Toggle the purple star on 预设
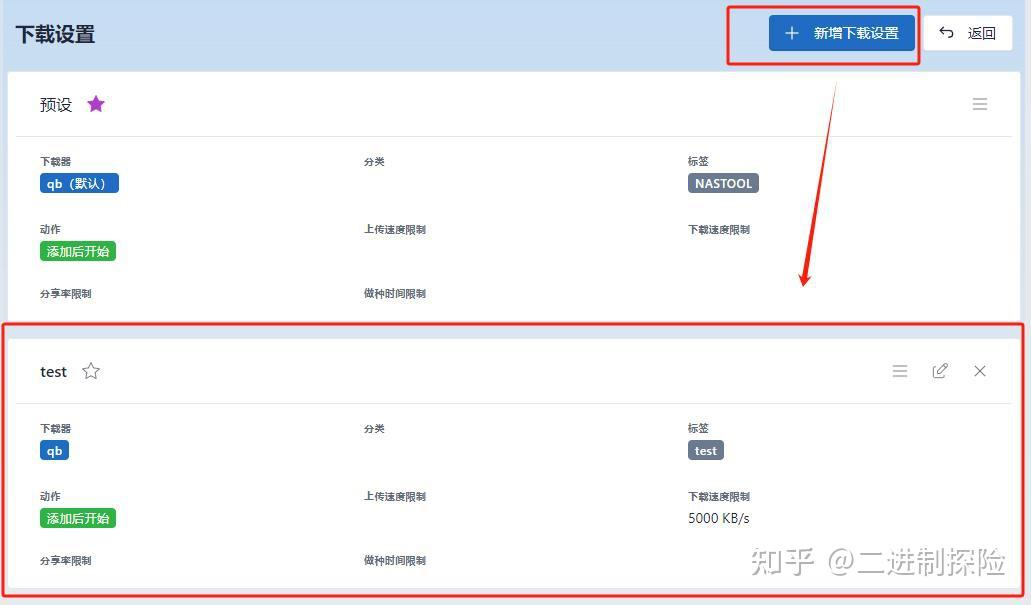 click(96, 104)
